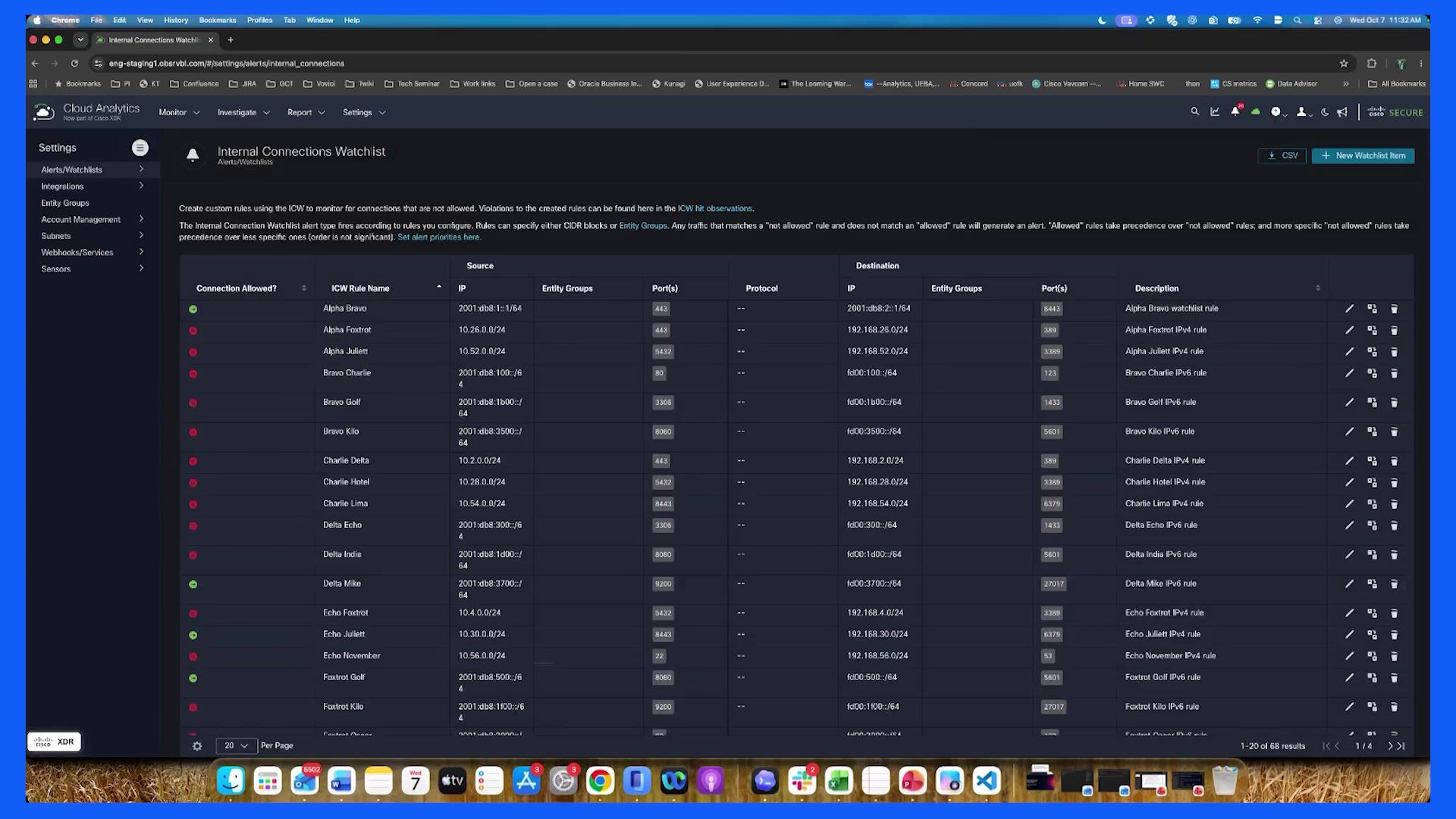Select Entity Groups in the settings sidebar
This screenshot has height=819, width=1456.
pyautogui.click(x=65, y=203)
